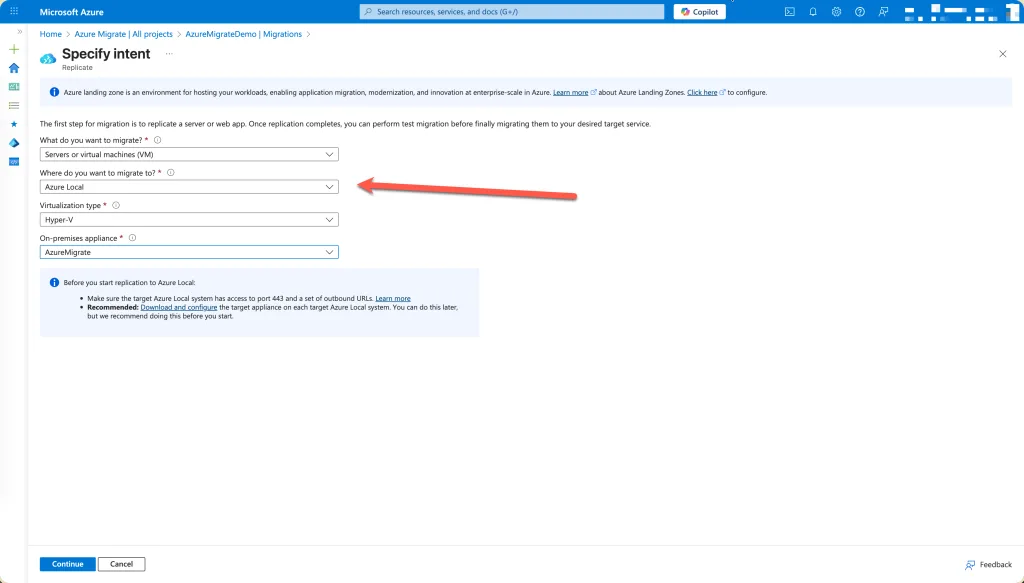Image resolution: width=1024 pixels, height=583 pixels.
Task: Expand the 'Where do you want to migrate to' dropdown
Action: coord(189,187)
